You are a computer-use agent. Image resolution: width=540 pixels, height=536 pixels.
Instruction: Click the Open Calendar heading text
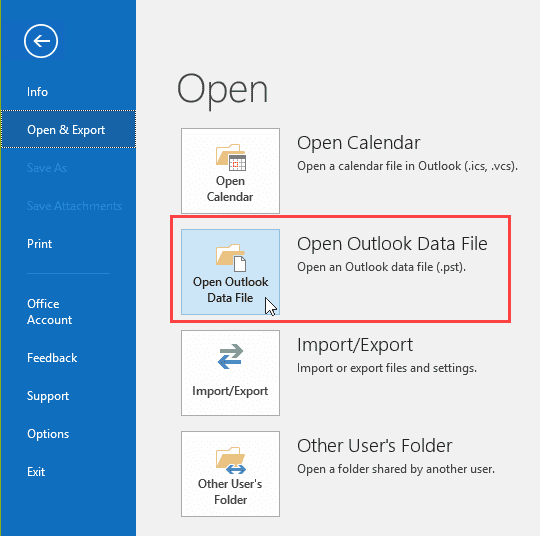point(359,143)
